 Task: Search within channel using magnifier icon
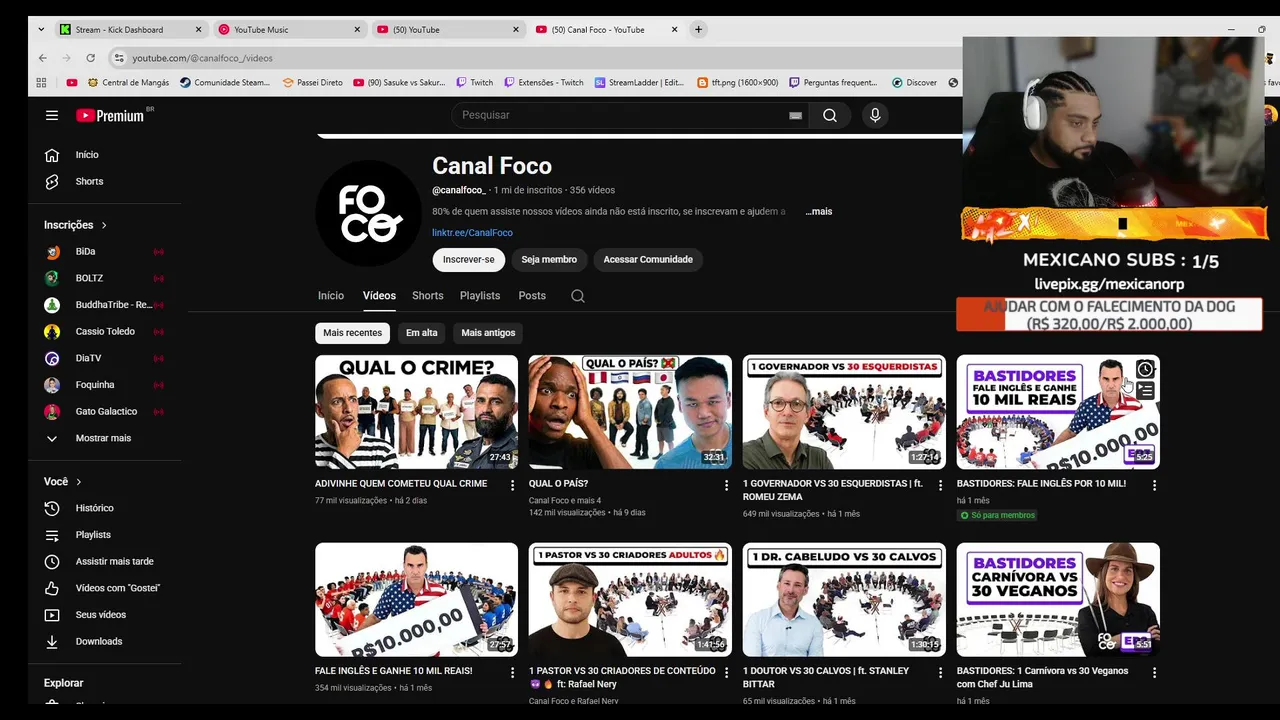(578, 296)
